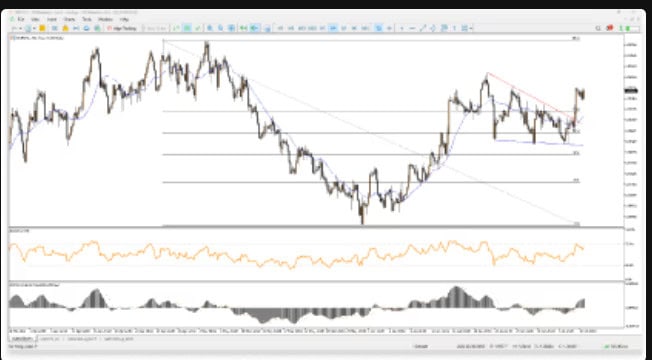
Task: Open the Window menu
Action: tap(105, 19)
